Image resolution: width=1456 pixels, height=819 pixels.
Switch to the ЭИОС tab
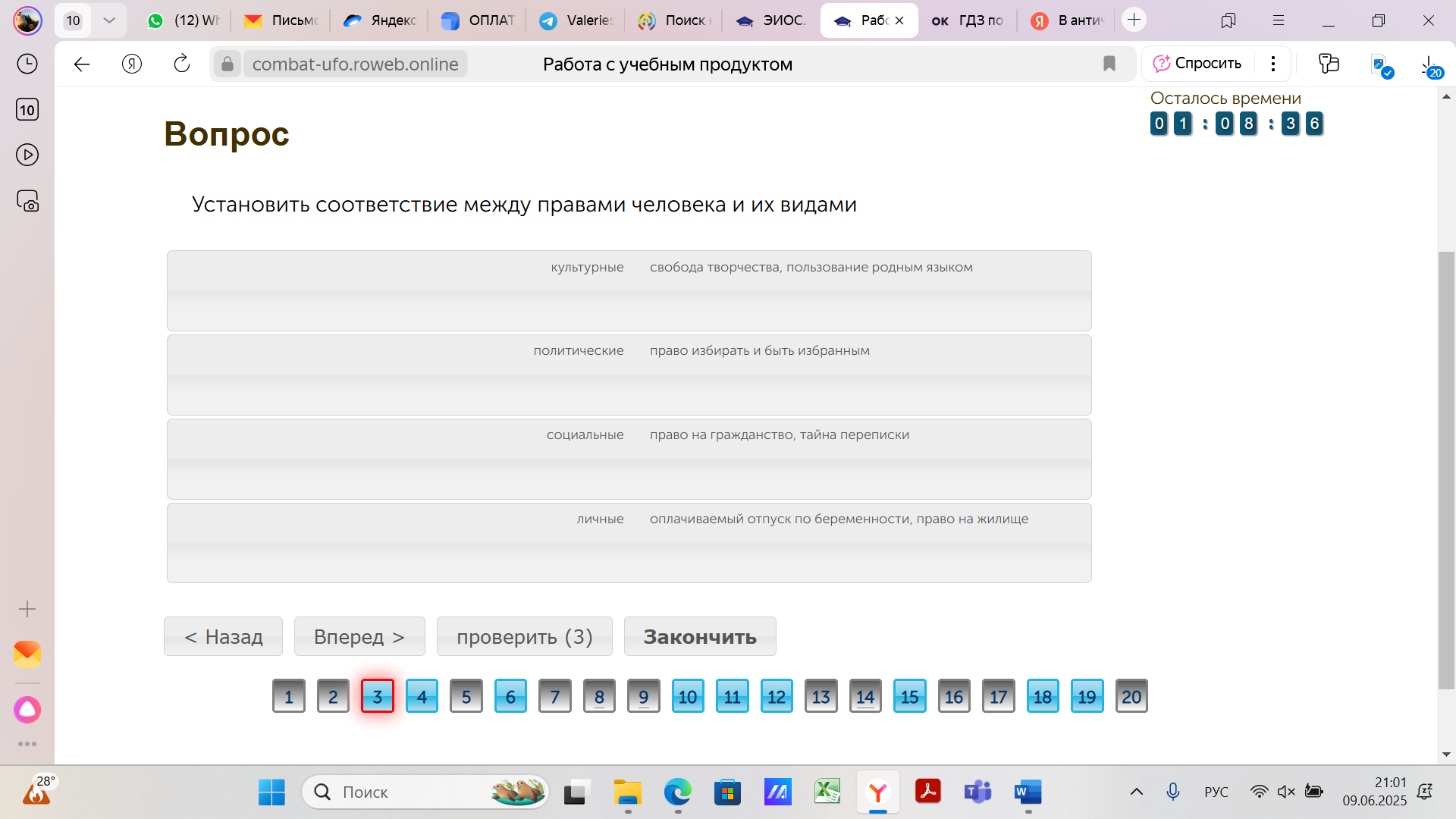click(770, 20)
